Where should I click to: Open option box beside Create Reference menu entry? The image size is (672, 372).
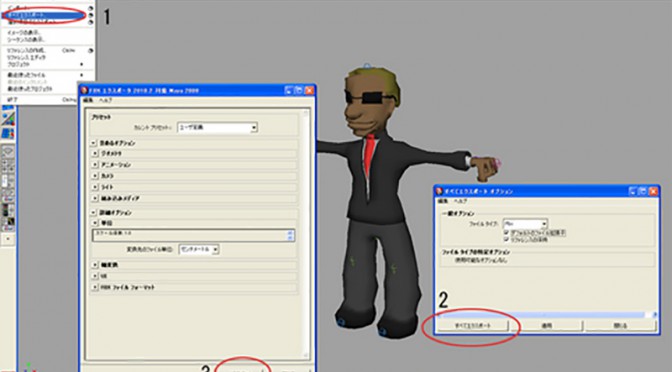click(91, 51)
